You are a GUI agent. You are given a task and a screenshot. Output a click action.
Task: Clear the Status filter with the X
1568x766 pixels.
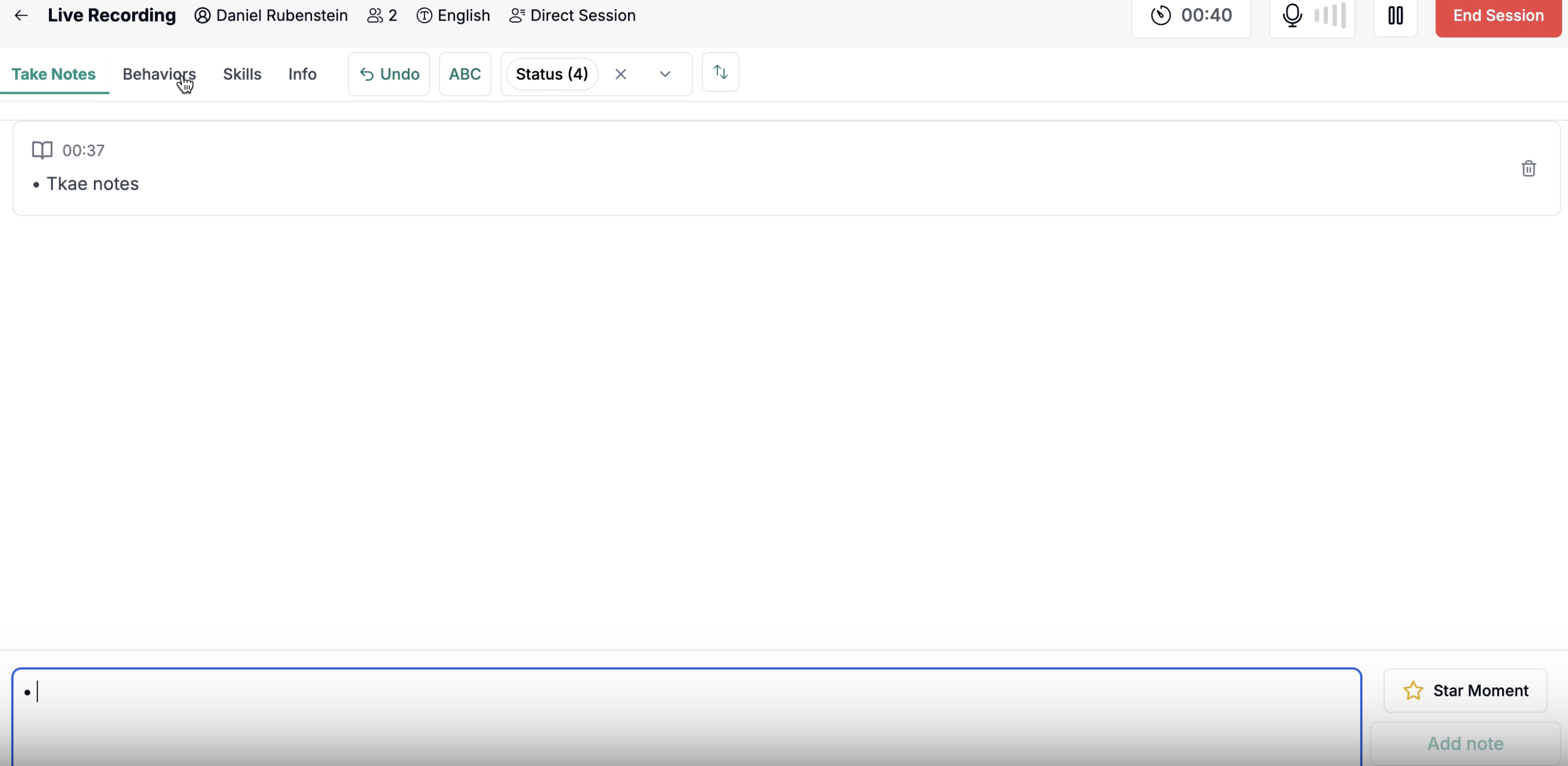tap(621, 74)
